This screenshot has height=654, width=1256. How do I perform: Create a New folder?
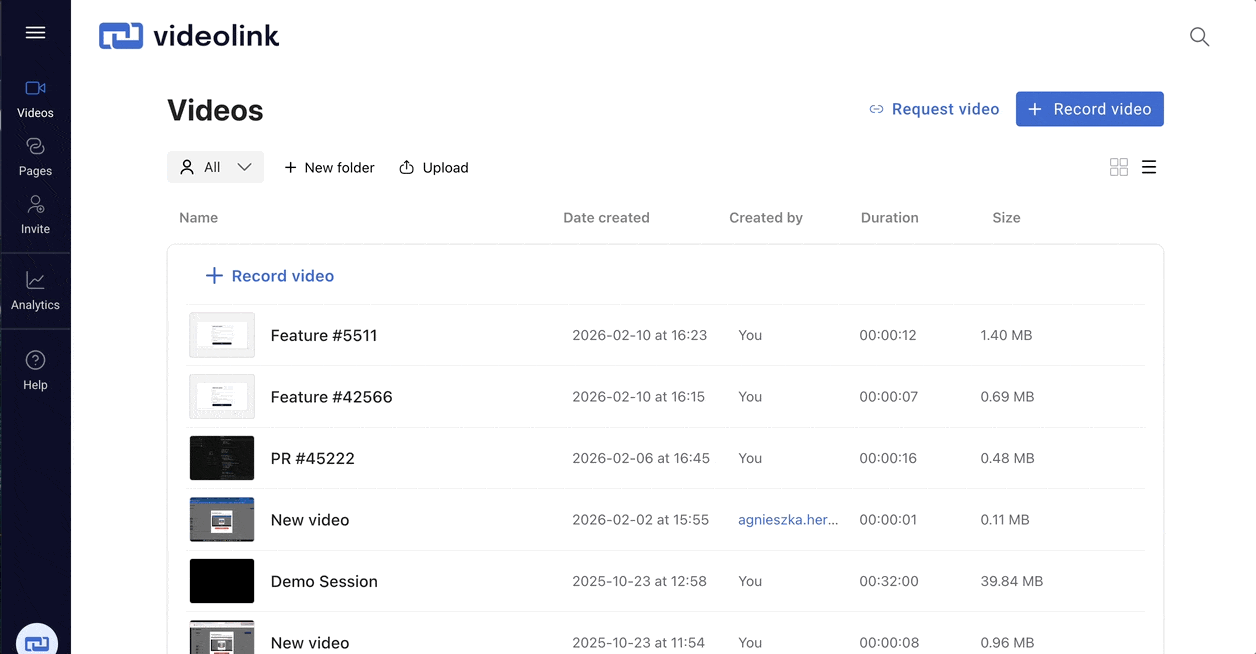tap(329, 167)
